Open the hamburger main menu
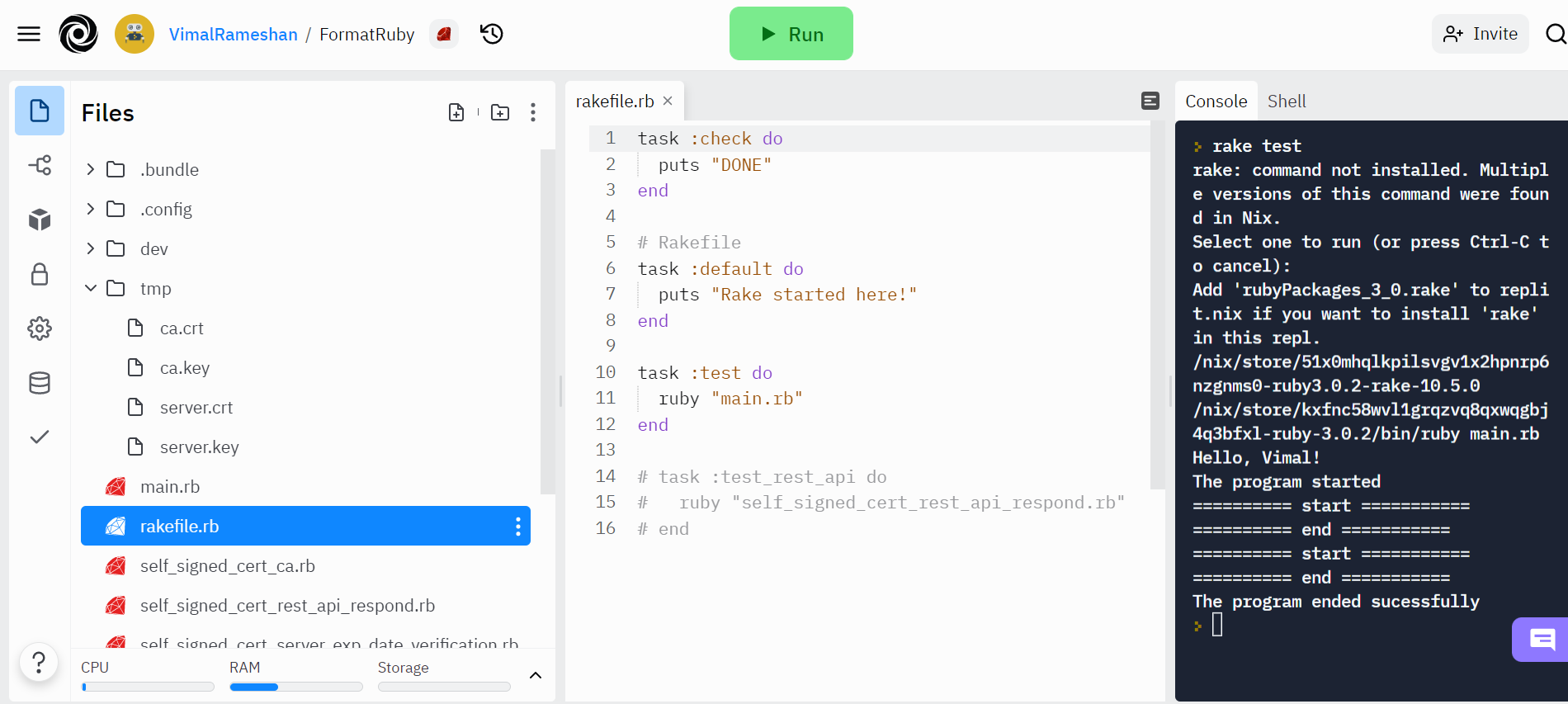The image size is (1568, 704). tap(29, 34)
